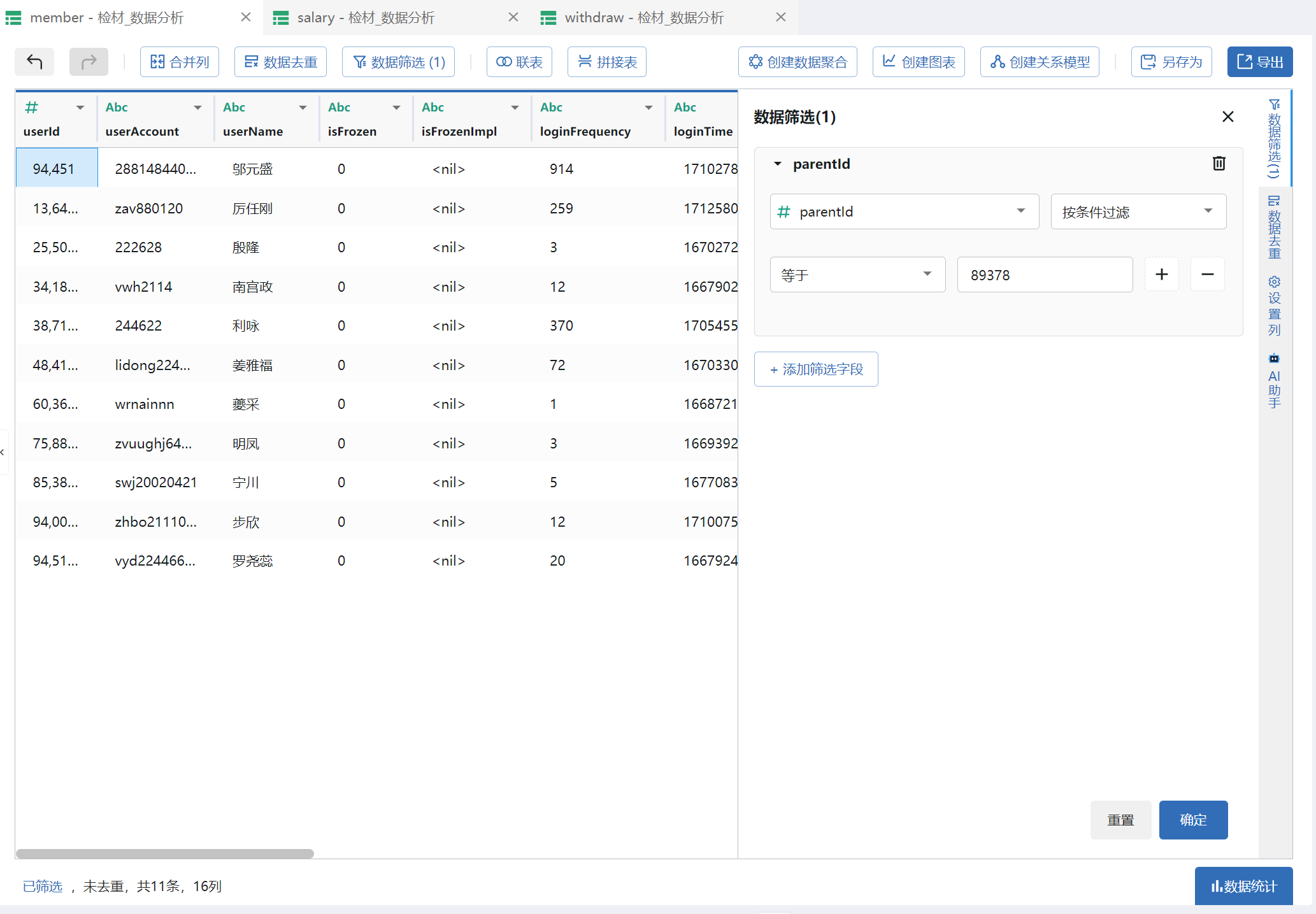Click 添加筛选字段 to add a filter field

pos(815,369)
